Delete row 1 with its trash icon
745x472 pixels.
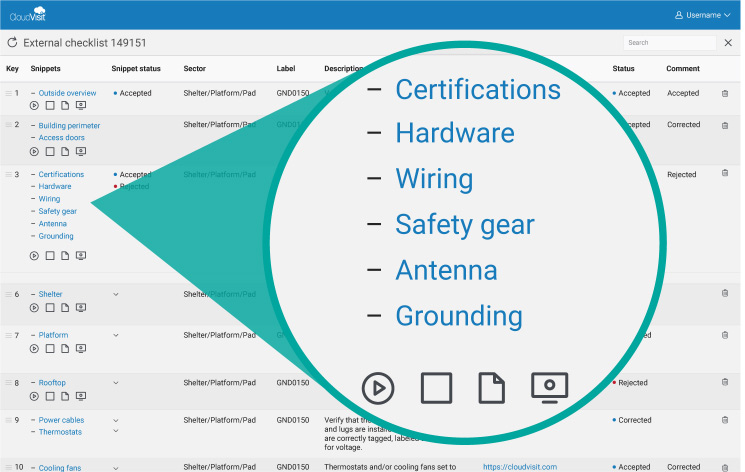coord(725,93)
